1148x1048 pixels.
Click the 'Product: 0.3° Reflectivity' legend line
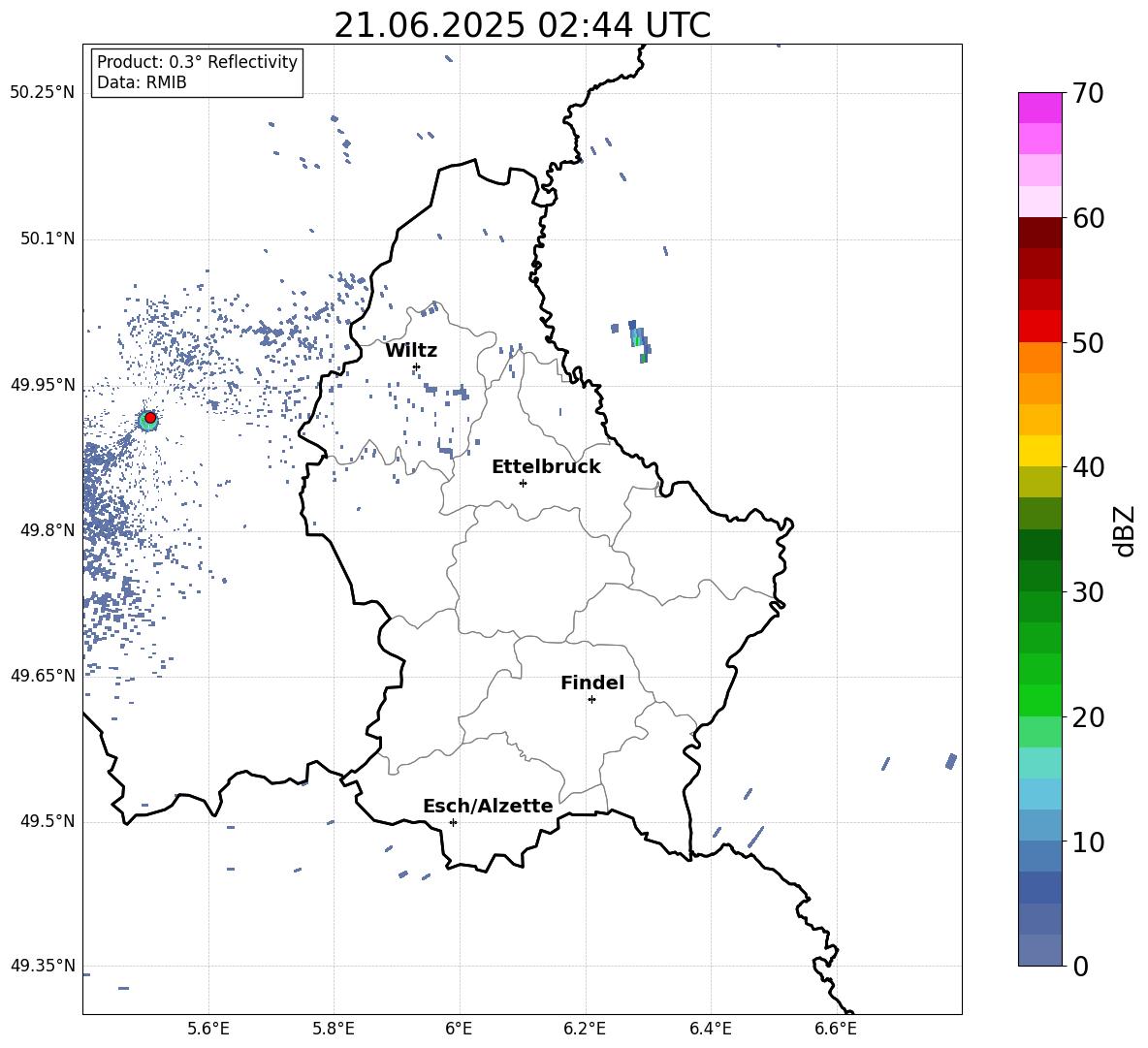tap(197, 62)
